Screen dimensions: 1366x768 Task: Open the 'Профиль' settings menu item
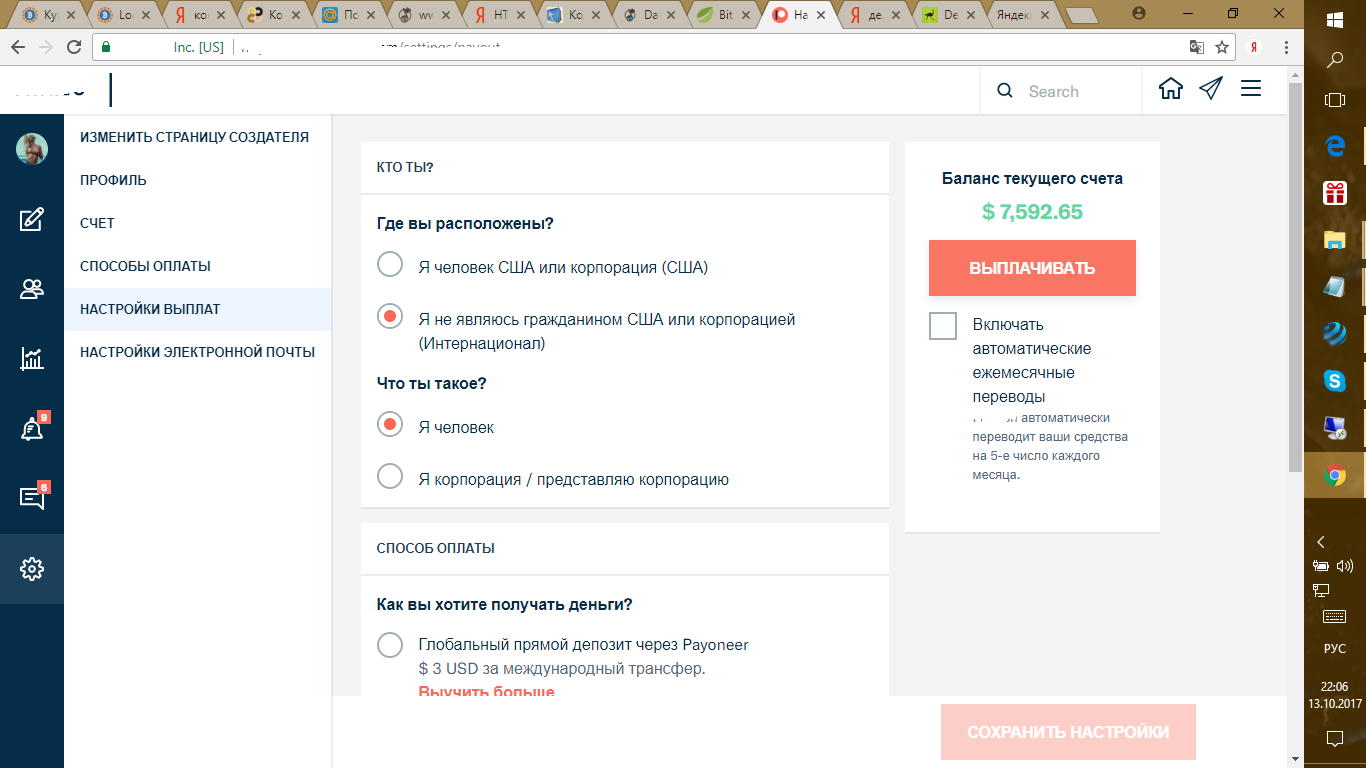click(x=113, y=180)
